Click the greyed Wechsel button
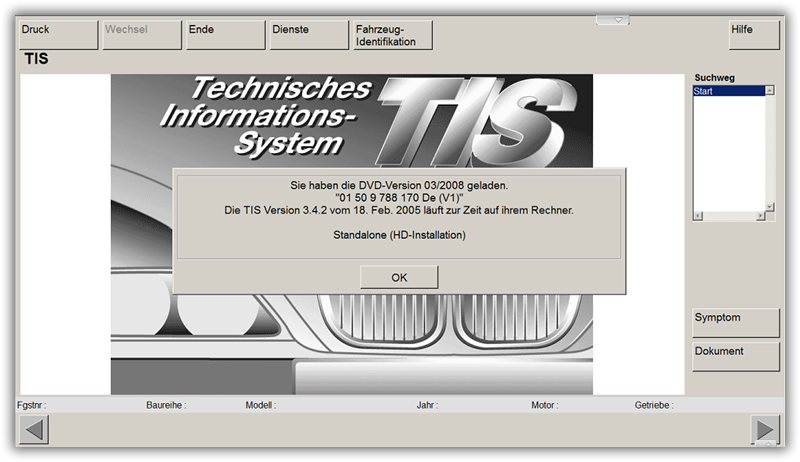The height and width of the screenshot is (462, 800). point(142,35)
